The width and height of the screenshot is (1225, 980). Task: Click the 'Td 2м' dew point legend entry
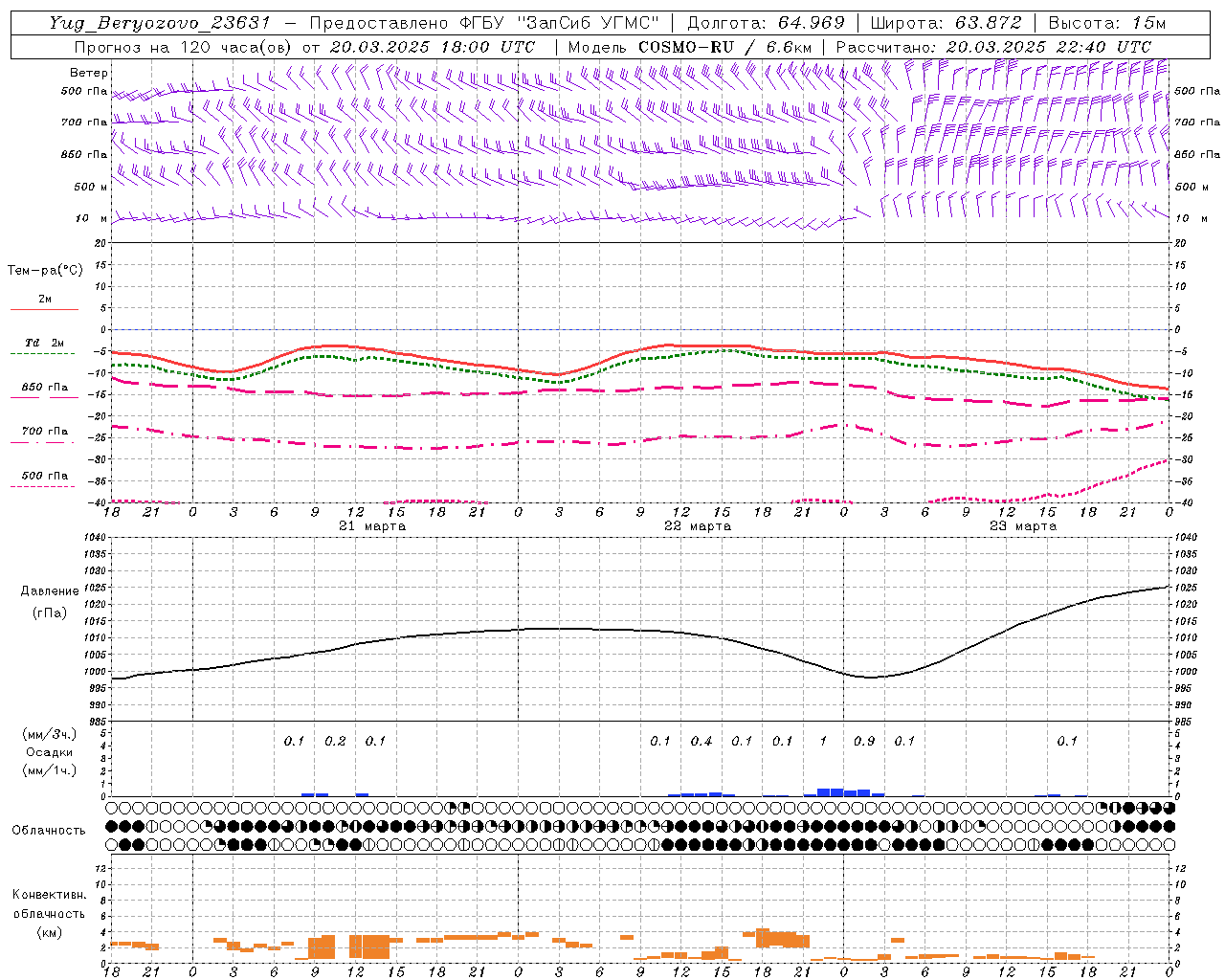click(44, 343)
